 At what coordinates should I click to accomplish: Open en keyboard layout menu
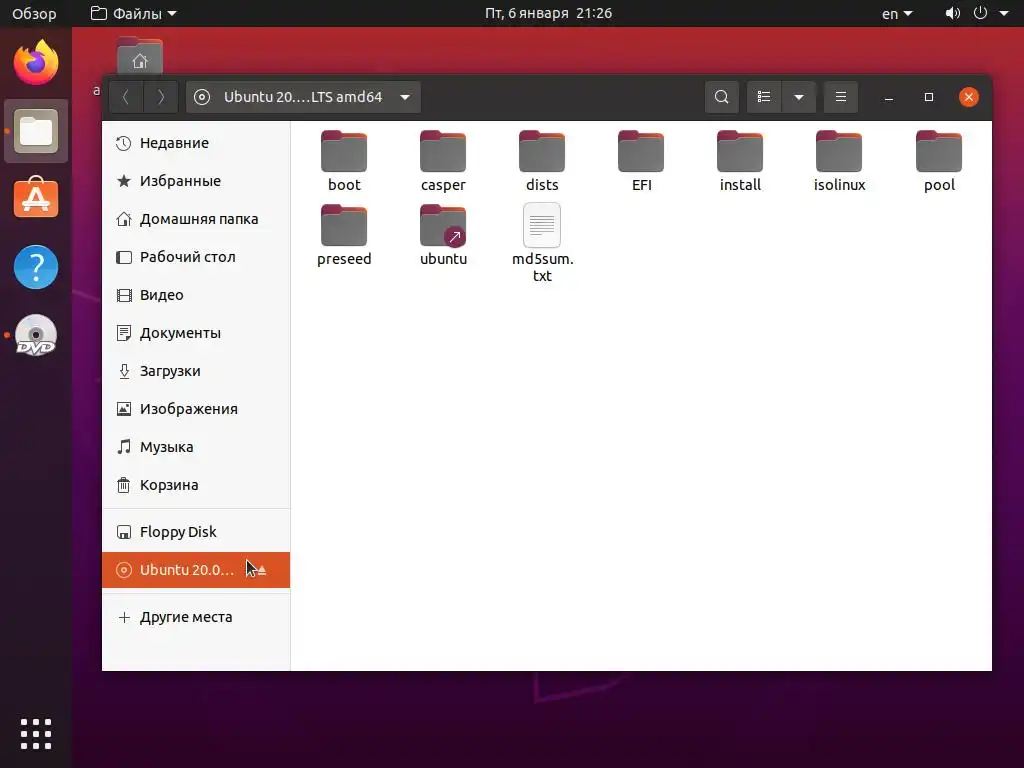pyautogui.click(x=897, y=13)
